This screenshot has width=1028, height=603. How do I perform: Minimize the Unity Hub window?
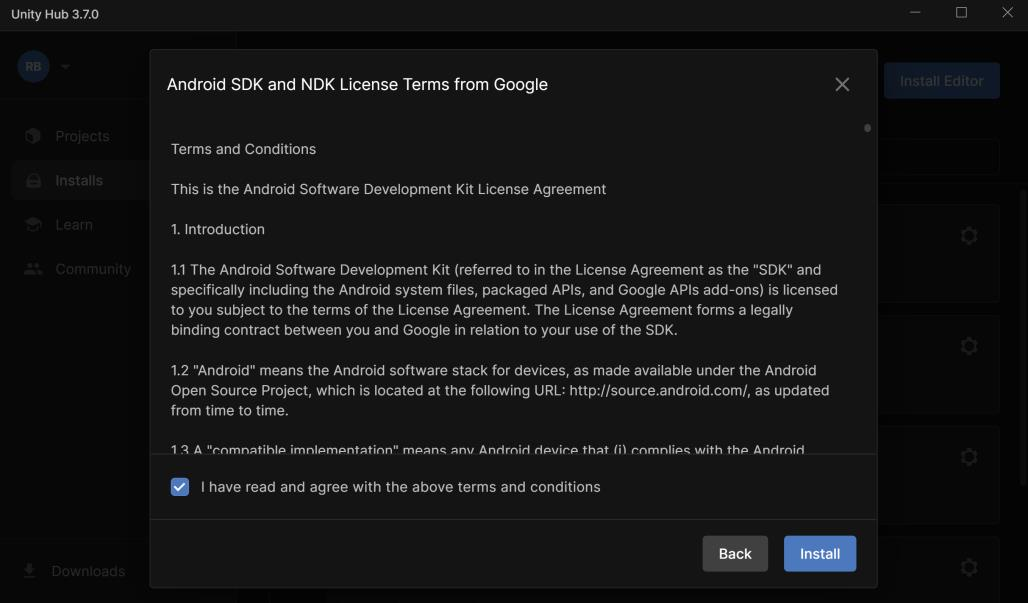pyautogui.click(x=915, y=12)
